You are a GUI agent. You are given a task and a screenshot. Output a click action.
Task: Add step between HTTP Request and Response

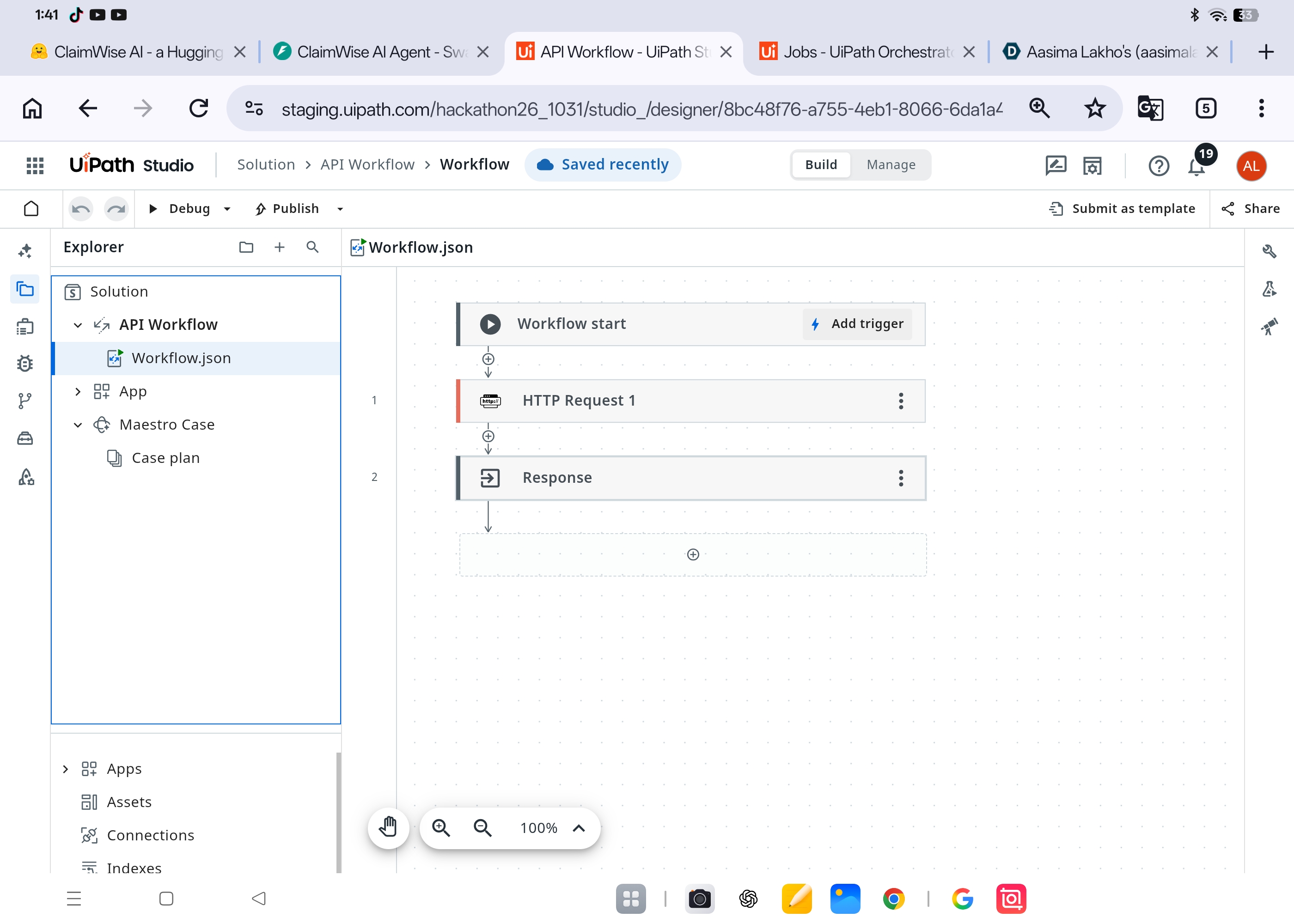(488, 437)
